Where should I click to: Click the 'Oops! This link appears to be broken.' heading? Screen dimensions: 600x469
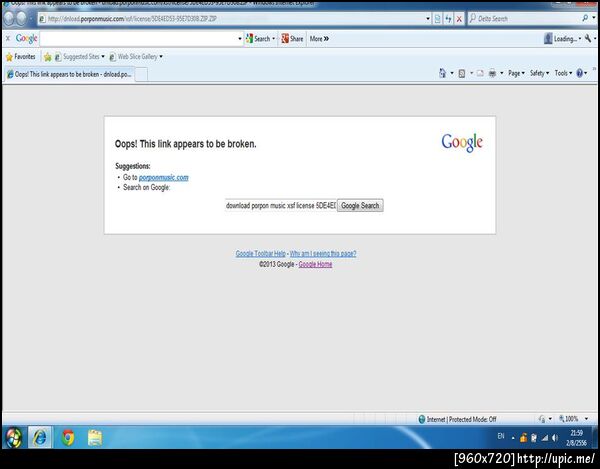(186, 144)
